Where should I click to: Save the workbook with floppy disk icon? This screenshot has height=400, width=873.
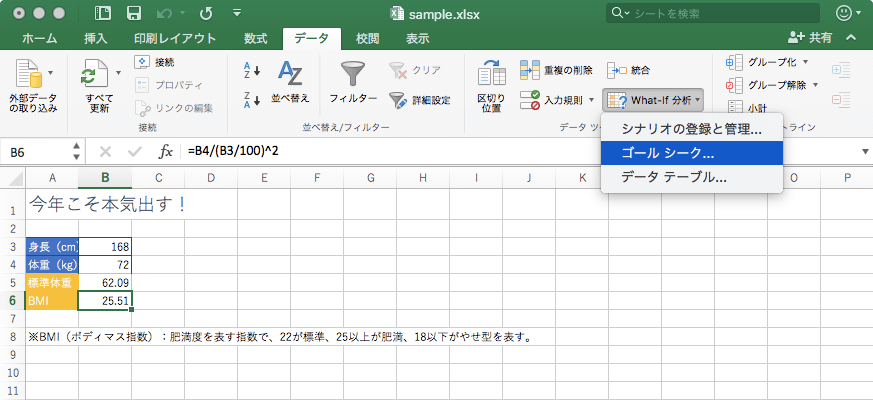tap(134, 13)
